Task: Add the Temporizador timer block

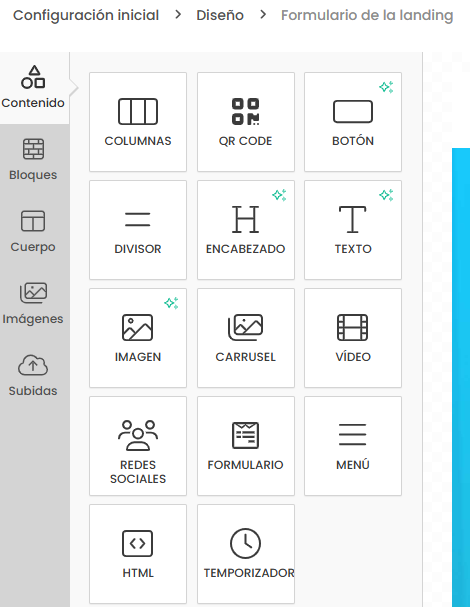Action: point(246,554)
